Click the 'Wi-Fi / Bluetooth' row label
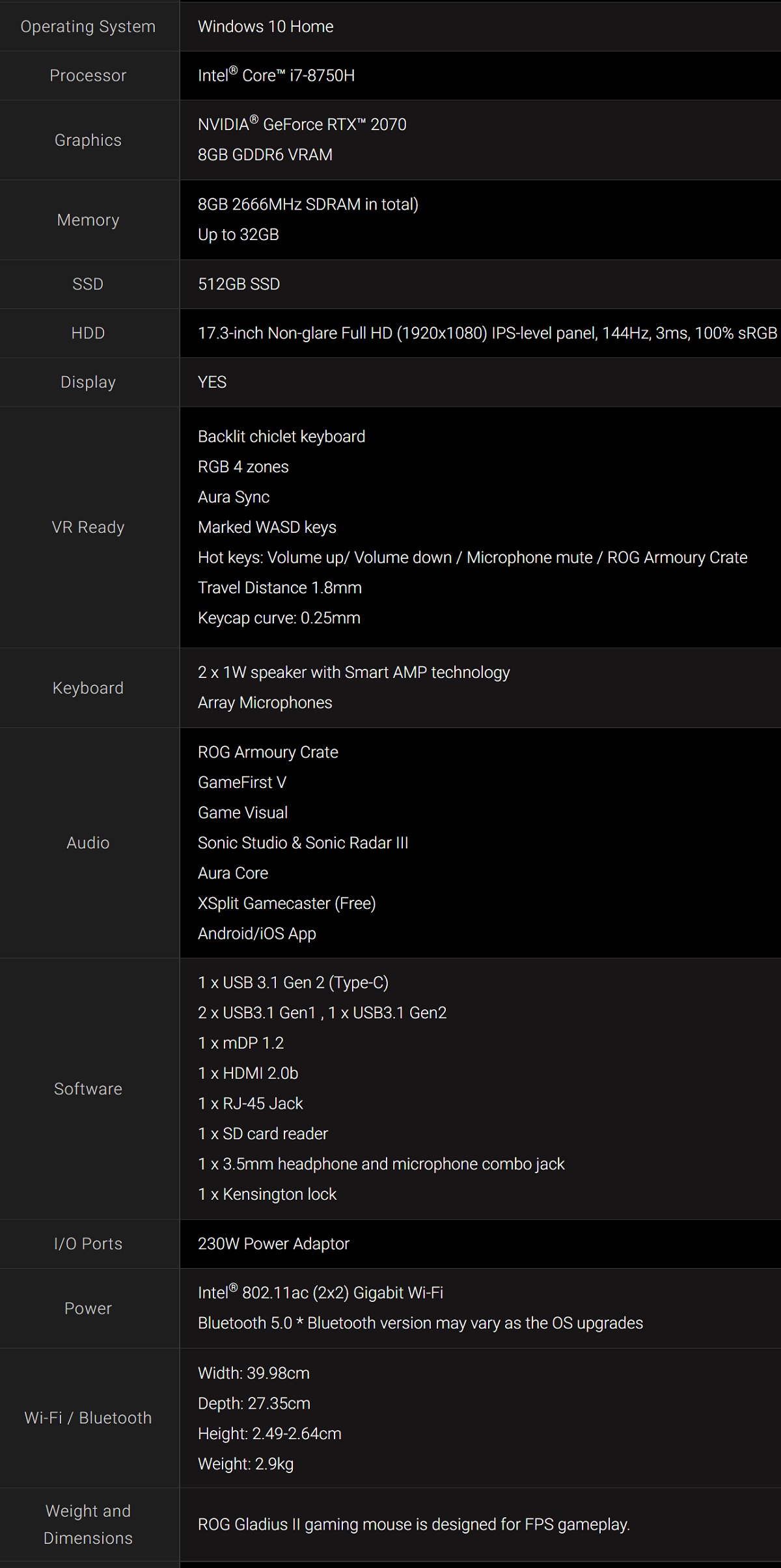Image resolution: width=781 pixels, height=1568 pixels. (x=88, y=1418)
